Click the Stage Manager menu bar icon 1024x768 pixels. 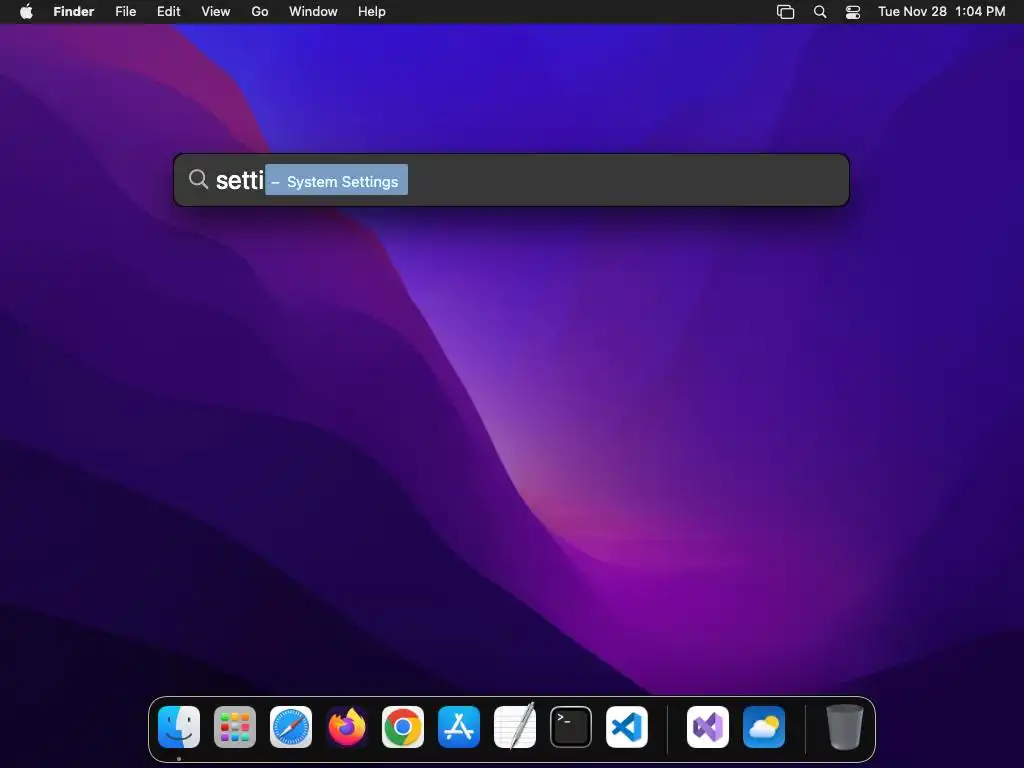click(786, 12)
